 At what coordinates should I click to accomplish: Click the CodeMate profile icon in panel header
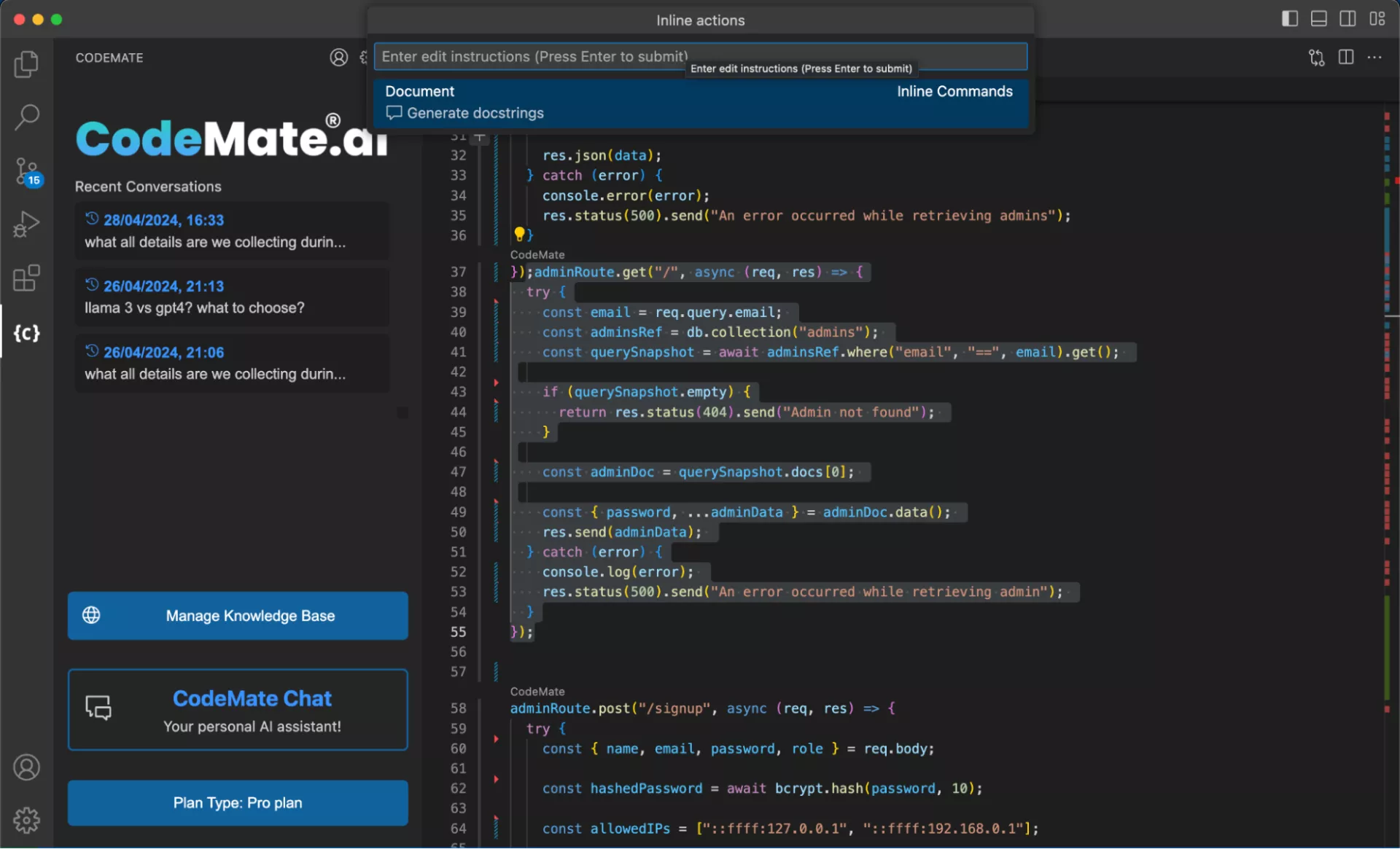coord(338,58)
